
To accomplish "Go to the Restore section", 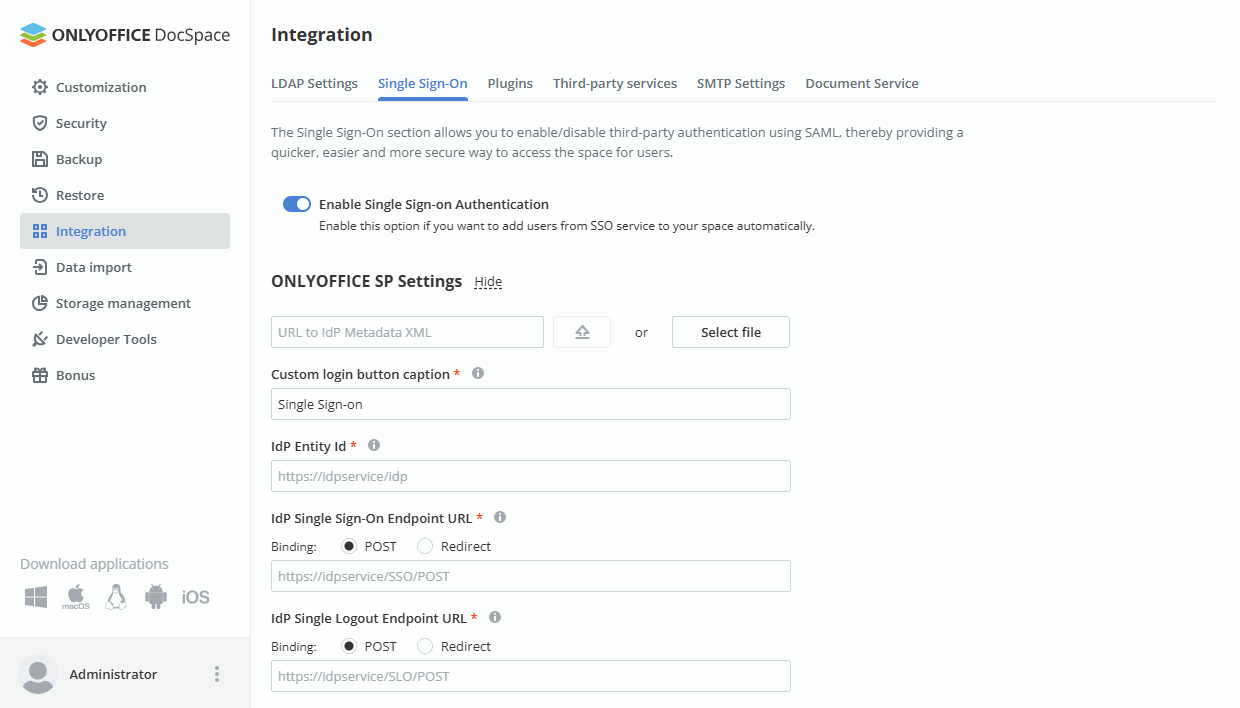I will tap(80, 195).
